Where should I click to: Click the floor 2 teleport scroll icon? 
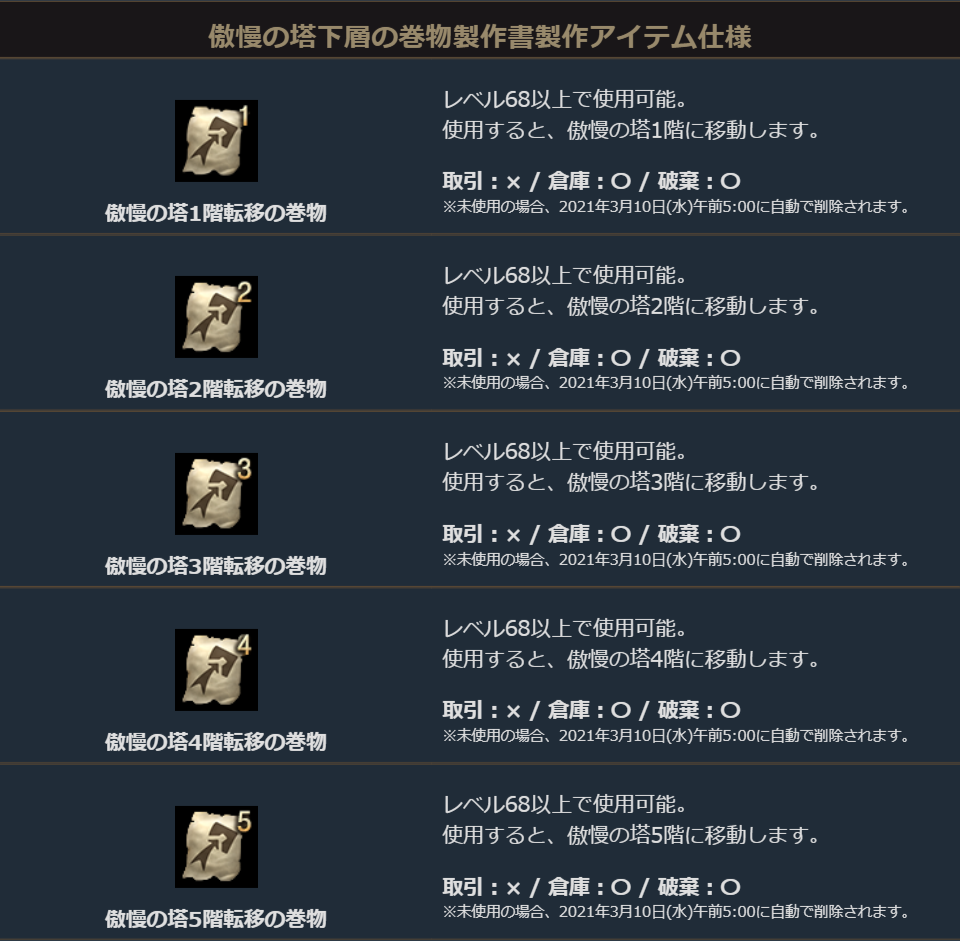[216, 317]
